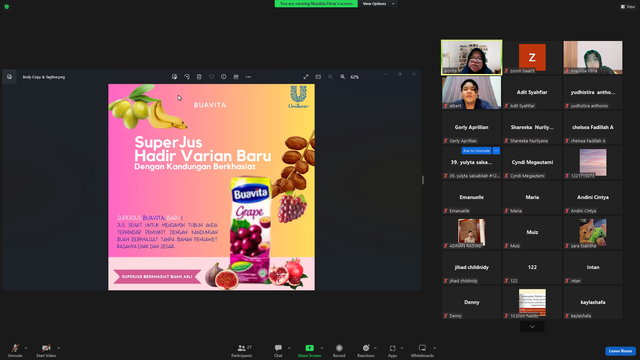
Task: Select 10.Dion Naldo participant tile
Action: (532, 302)
